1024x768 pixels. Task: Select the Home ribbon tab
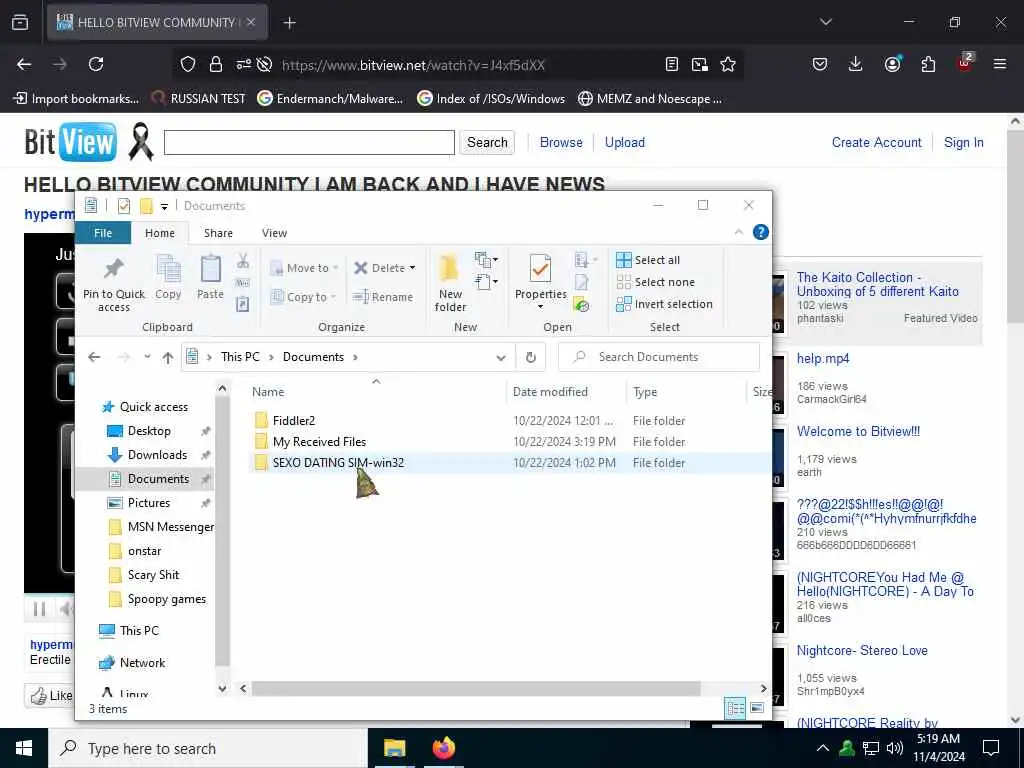point(160,233)
